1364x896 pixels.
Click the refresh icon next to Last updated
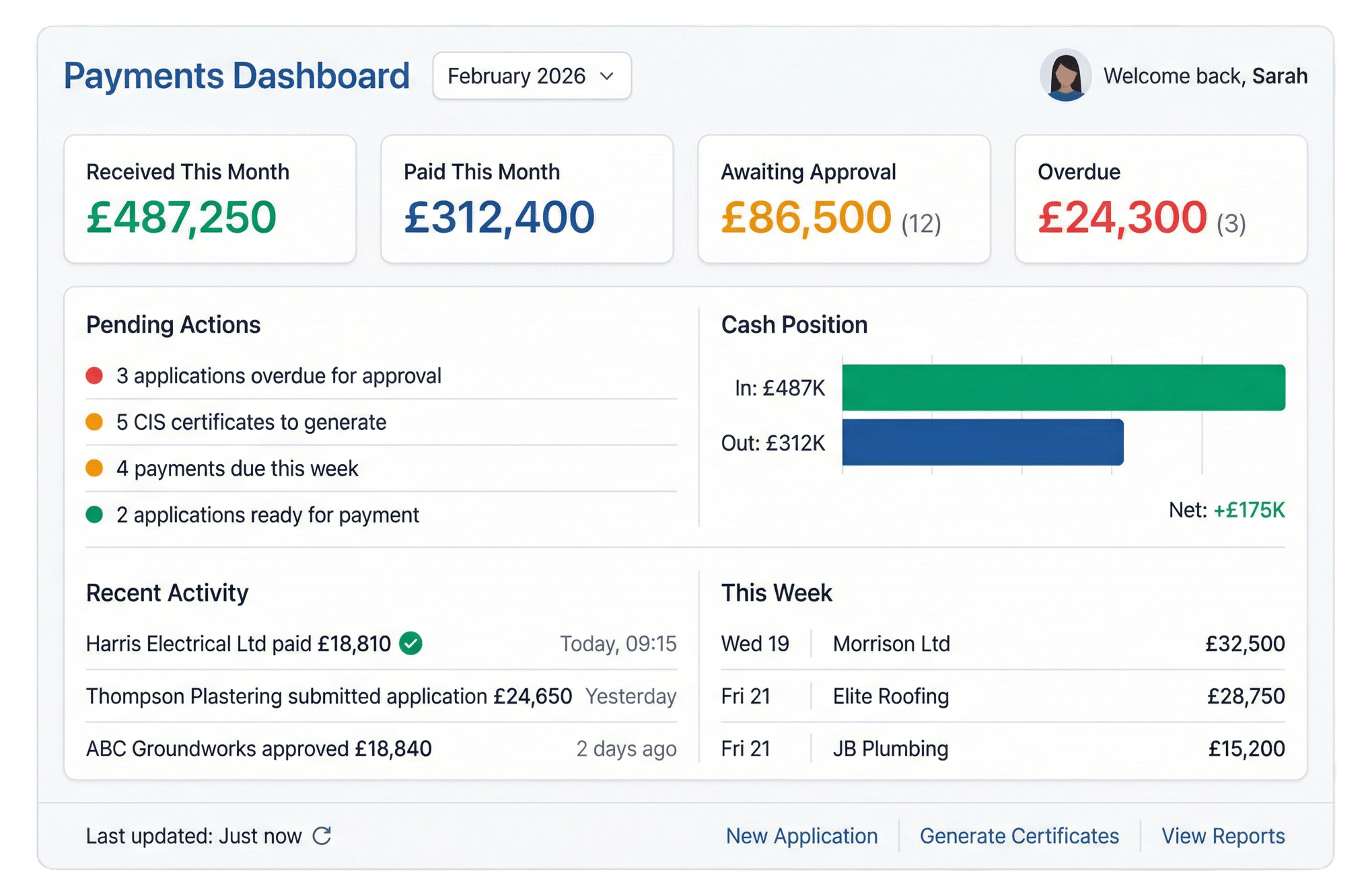coord(324,836)
